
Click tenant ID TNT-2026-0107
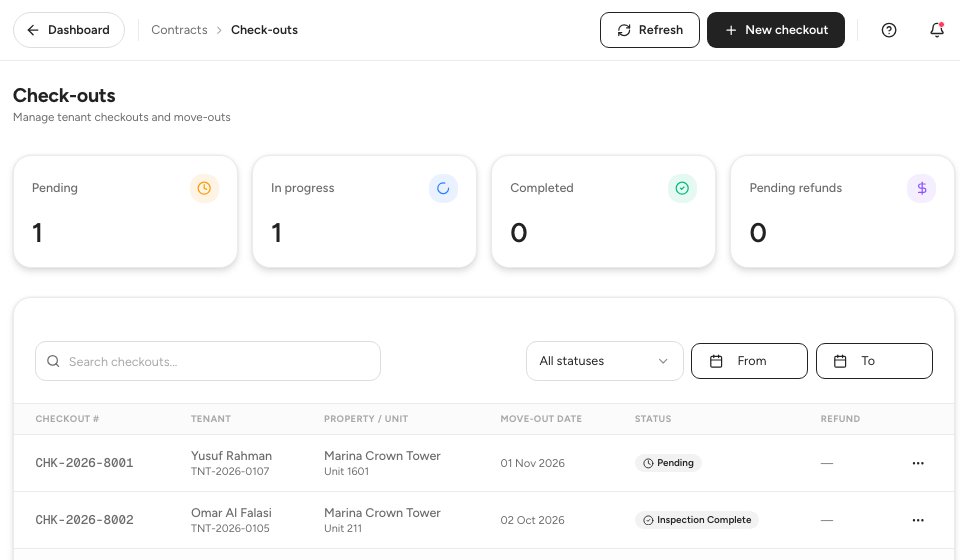click(x=230, y=471)
